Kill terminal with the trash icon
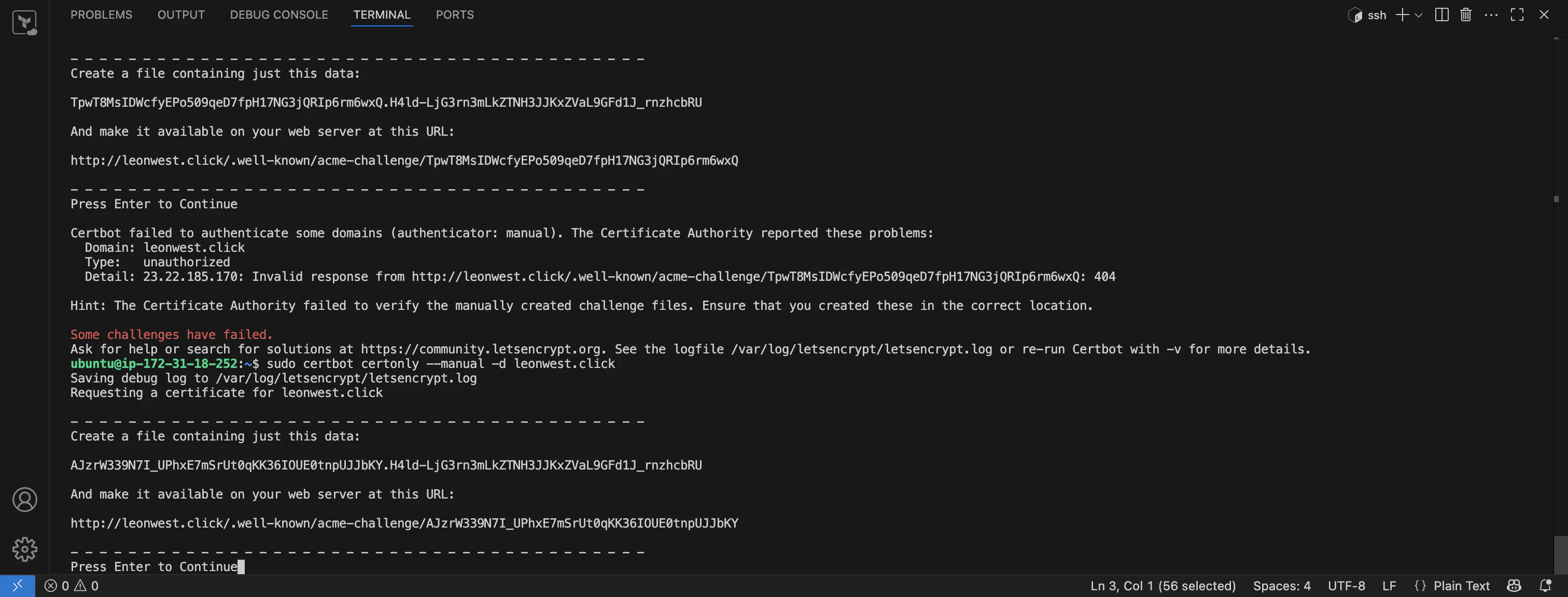This screenshot has height=597, width=1568. click(x=1466, y=15)
